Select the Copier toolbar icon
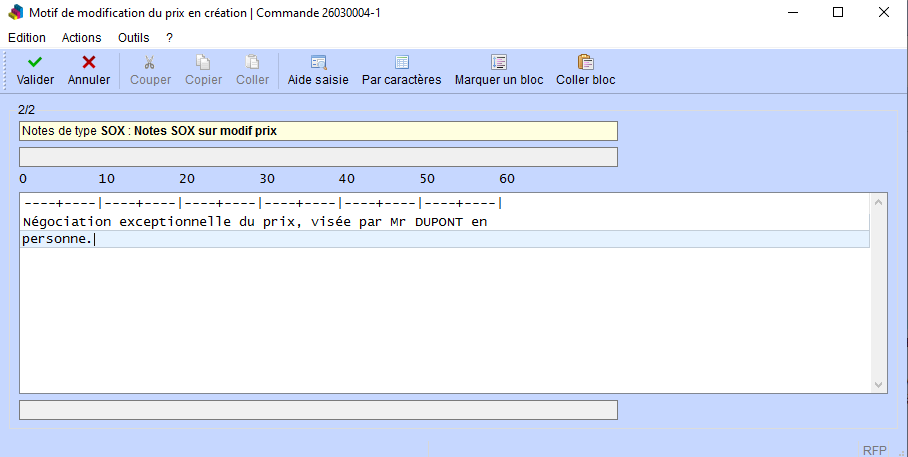The width and height of the screenshot is (908, 457). click(x=203, y=62)
